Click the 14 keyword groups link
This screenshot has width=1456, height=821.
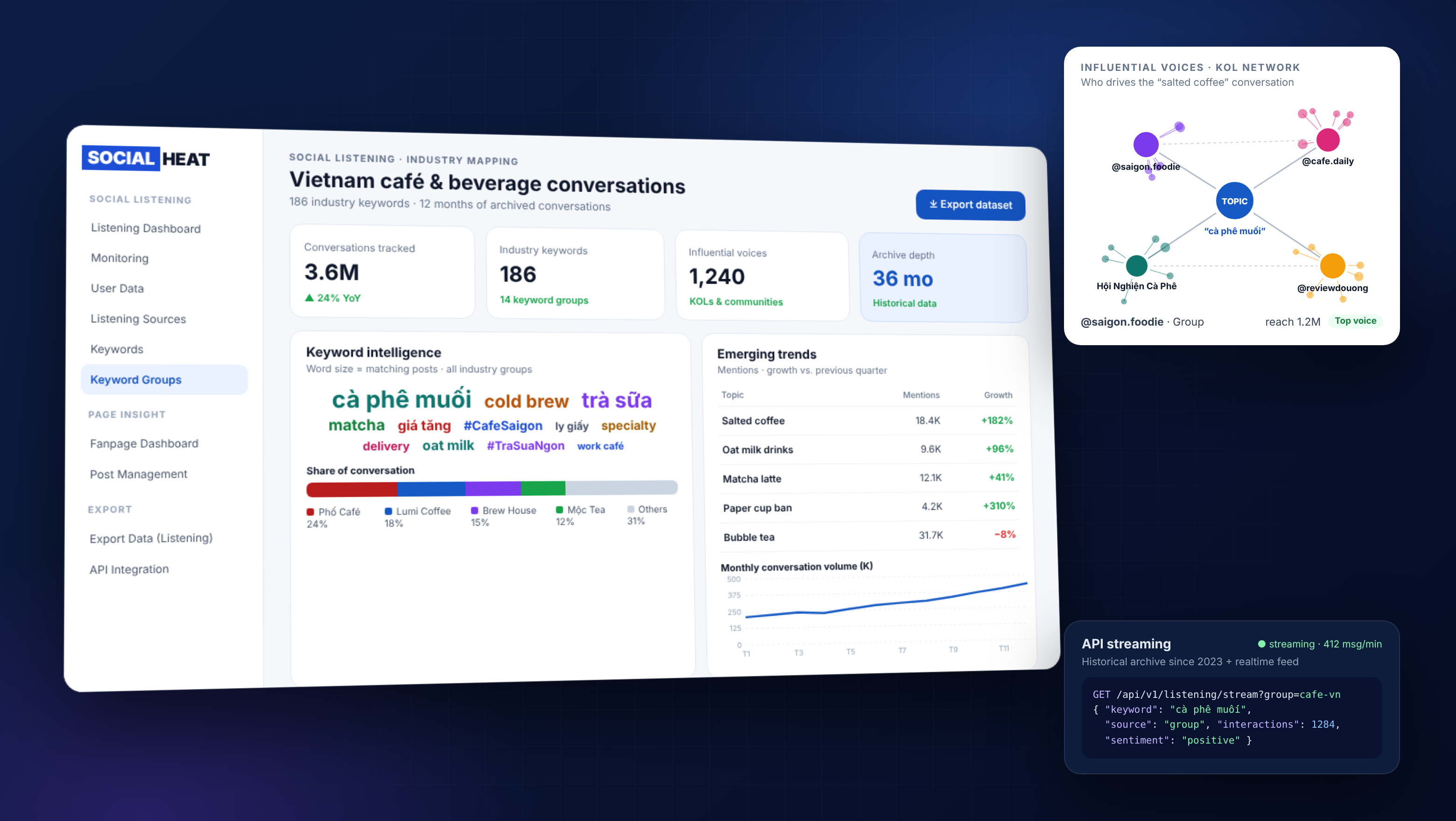click(544, 300)
